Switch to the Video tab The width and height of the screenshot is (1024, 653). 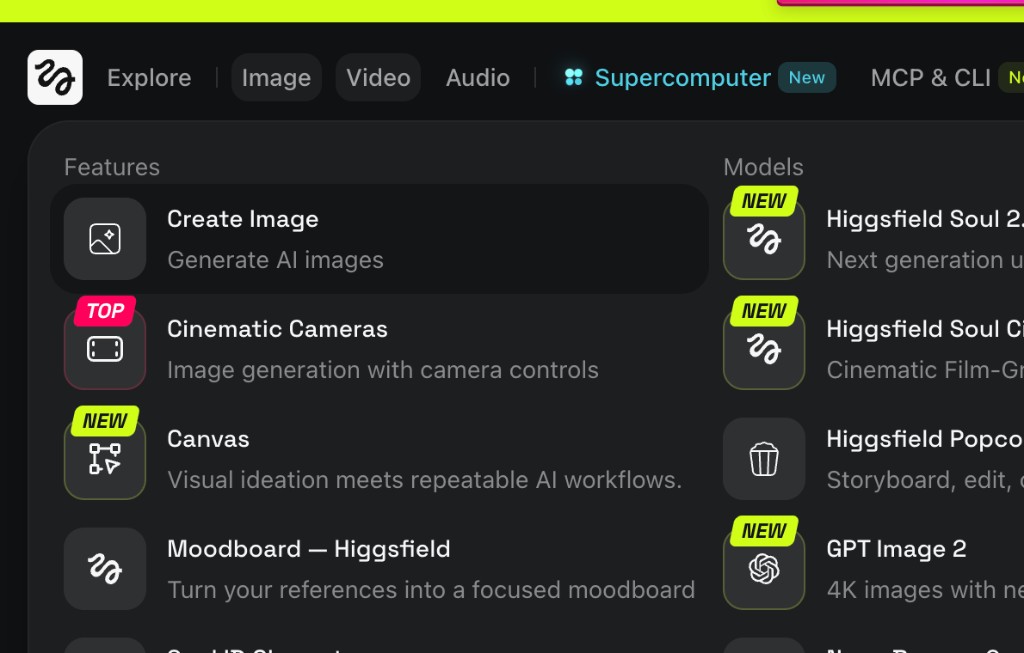pyautogui.click(x=378, y=78)
